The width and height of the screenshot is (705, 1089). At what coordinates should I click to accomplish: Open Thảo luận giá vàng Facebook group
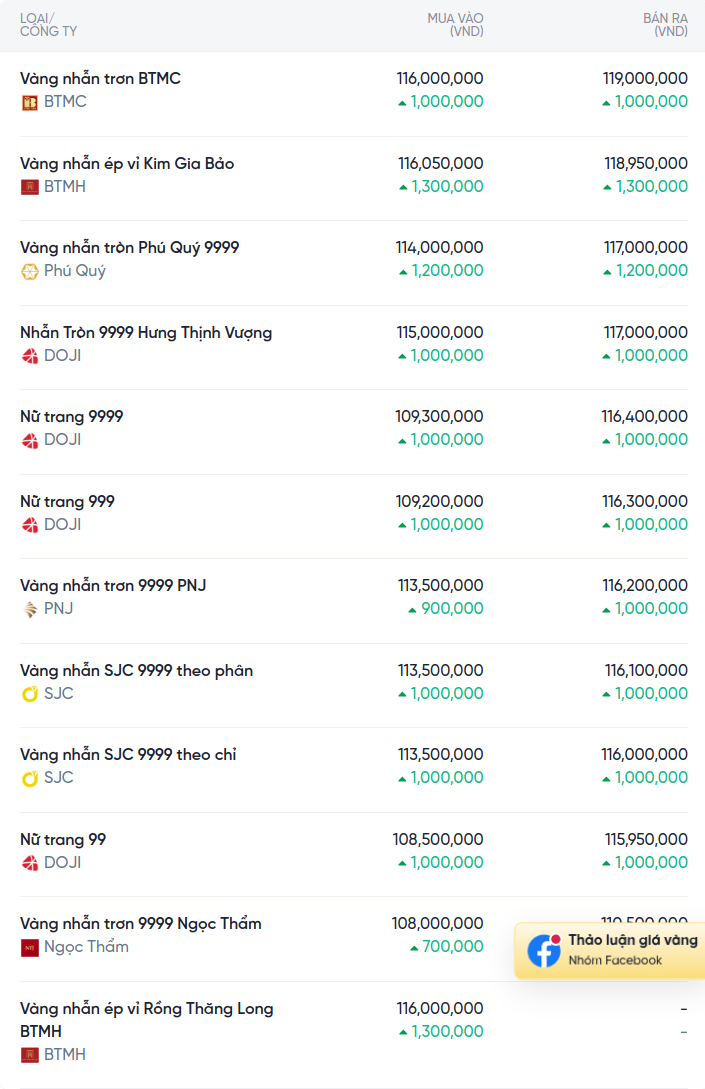(x=632, y=941)
